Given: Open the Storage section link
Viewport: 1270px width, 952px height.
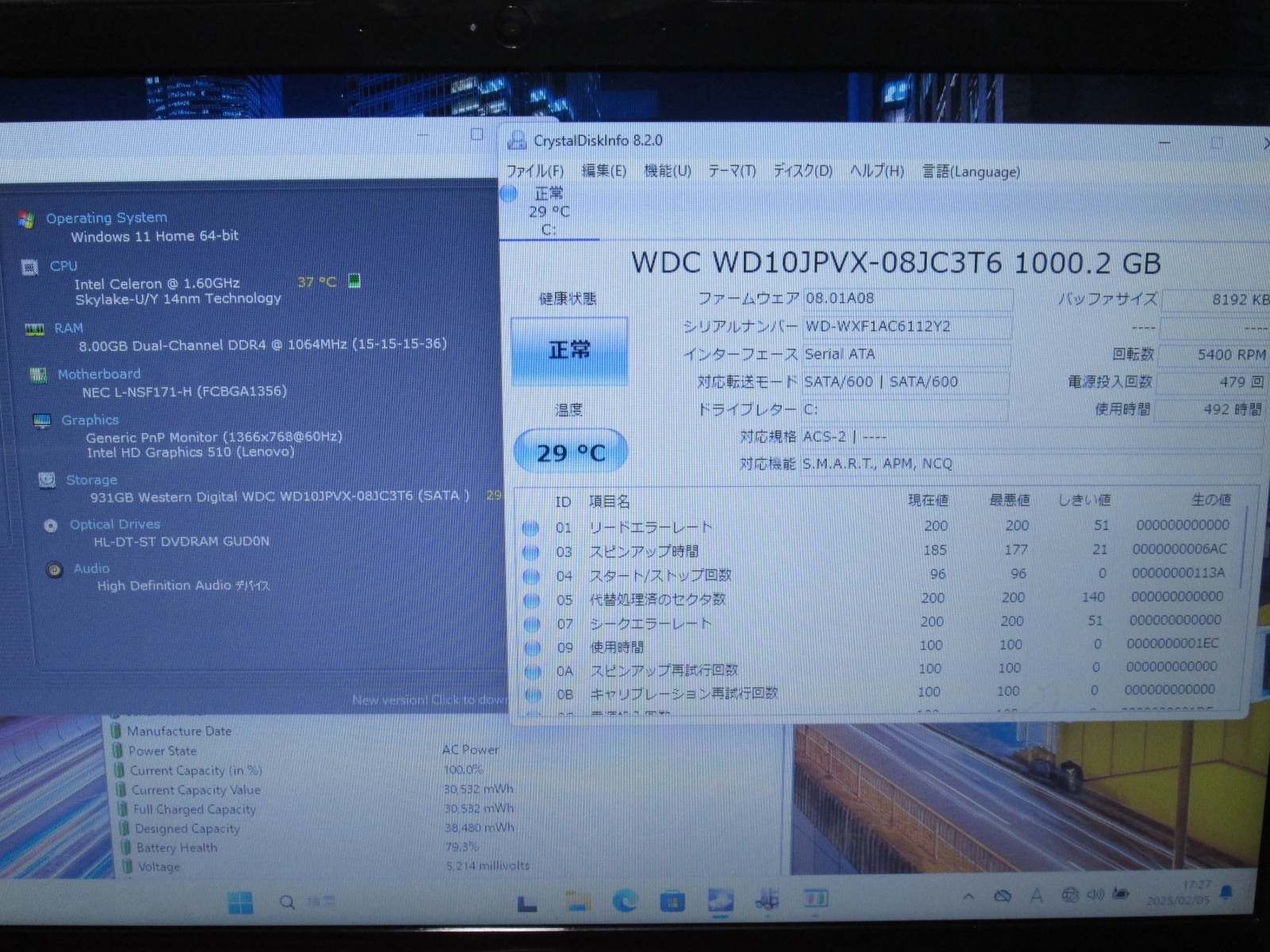Looking at the screenshot, I should pyautogui.click(x=91, y=480).
